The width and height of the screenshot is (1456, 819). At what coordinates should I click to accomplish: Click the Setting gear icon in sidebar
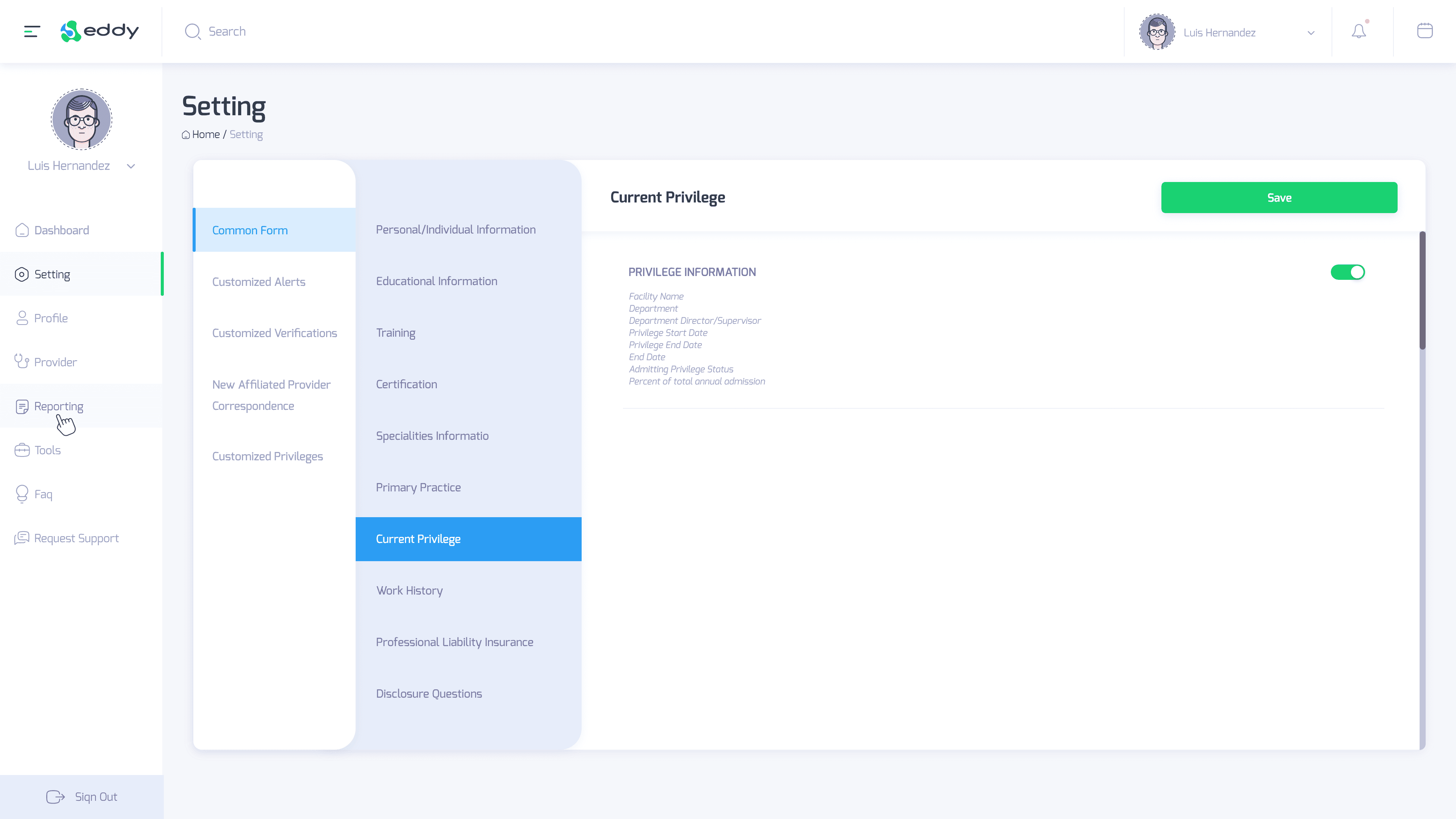click(x=22, y=274)
